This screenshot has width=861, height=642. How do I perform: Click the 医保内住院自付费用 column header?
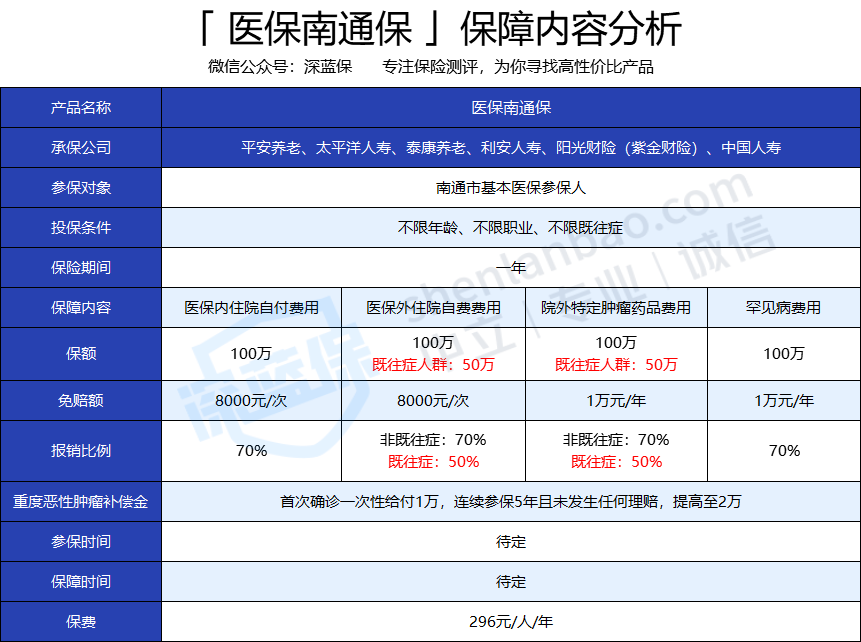(251, 307)
